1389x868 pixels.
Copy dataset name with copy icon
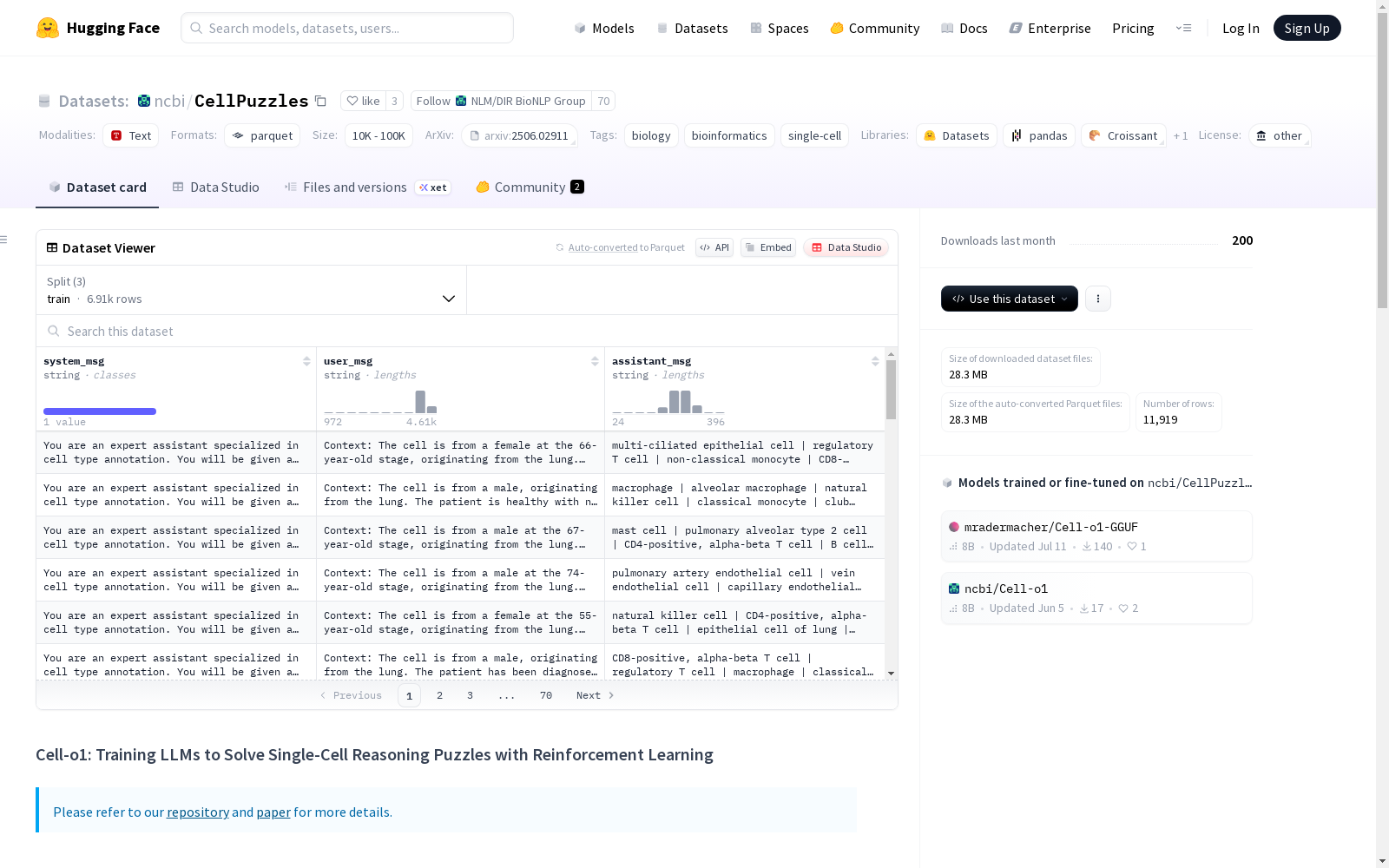(320, 101)
